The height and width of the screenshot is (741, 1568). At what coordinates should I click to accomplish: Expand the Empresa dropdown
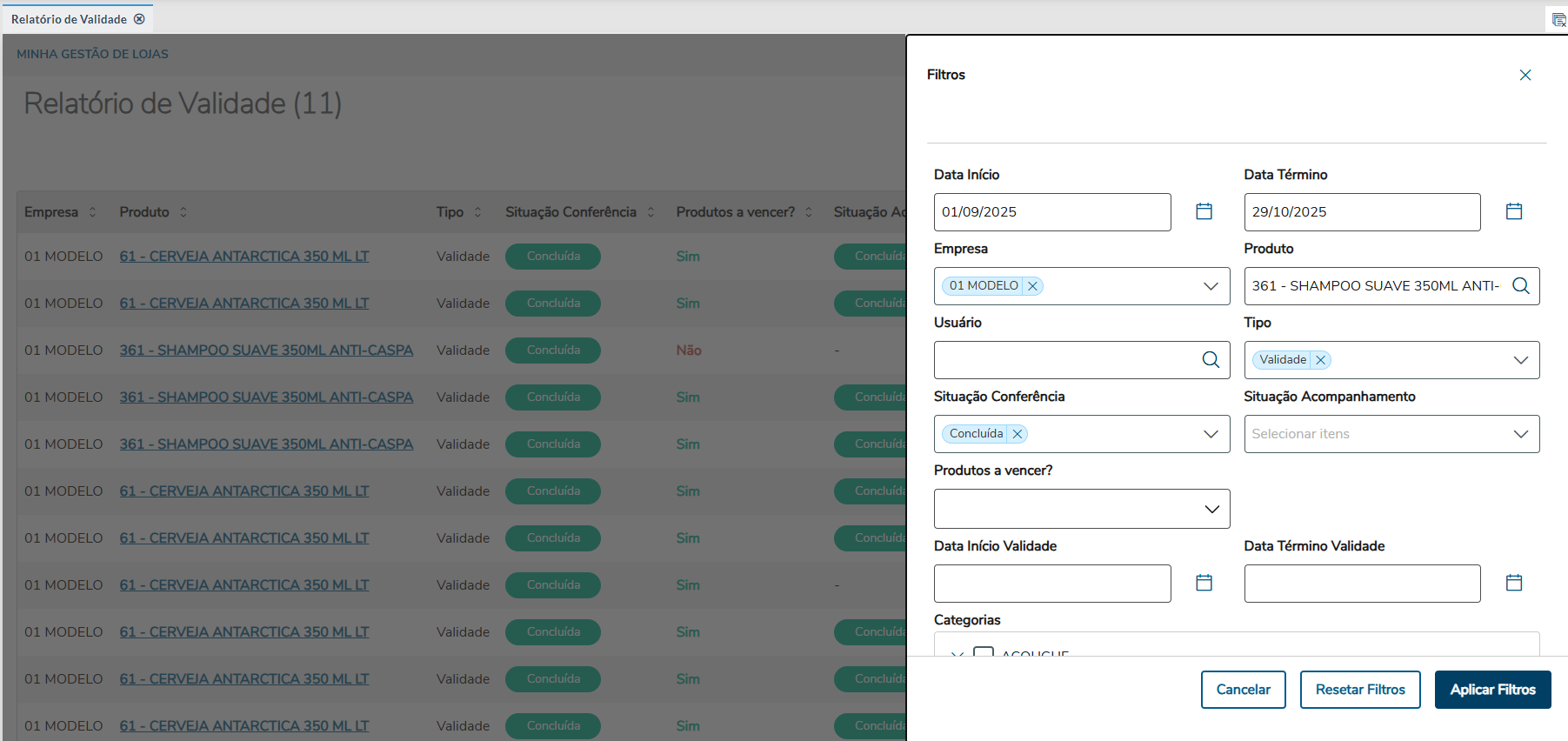pyautogui.click(x=1210, y=286)
